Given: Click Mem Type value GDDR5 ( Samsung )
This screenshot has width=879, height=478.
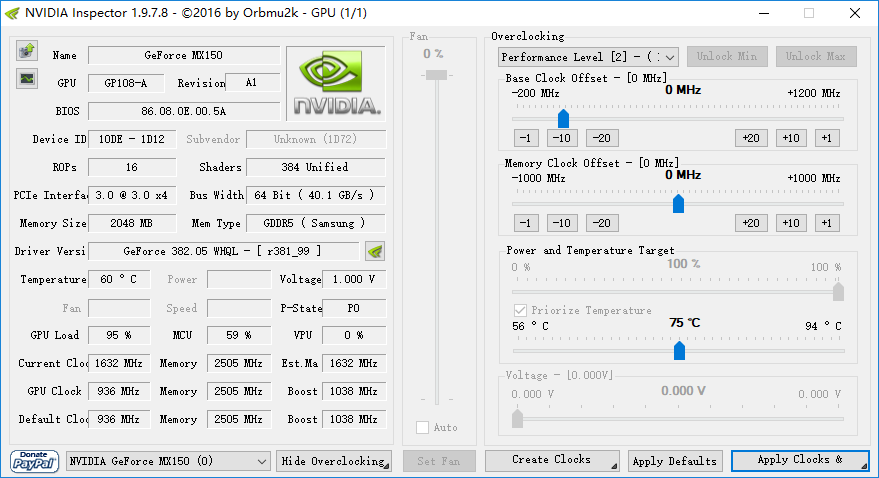Looking at the screenshot, I should pos(316,223).
